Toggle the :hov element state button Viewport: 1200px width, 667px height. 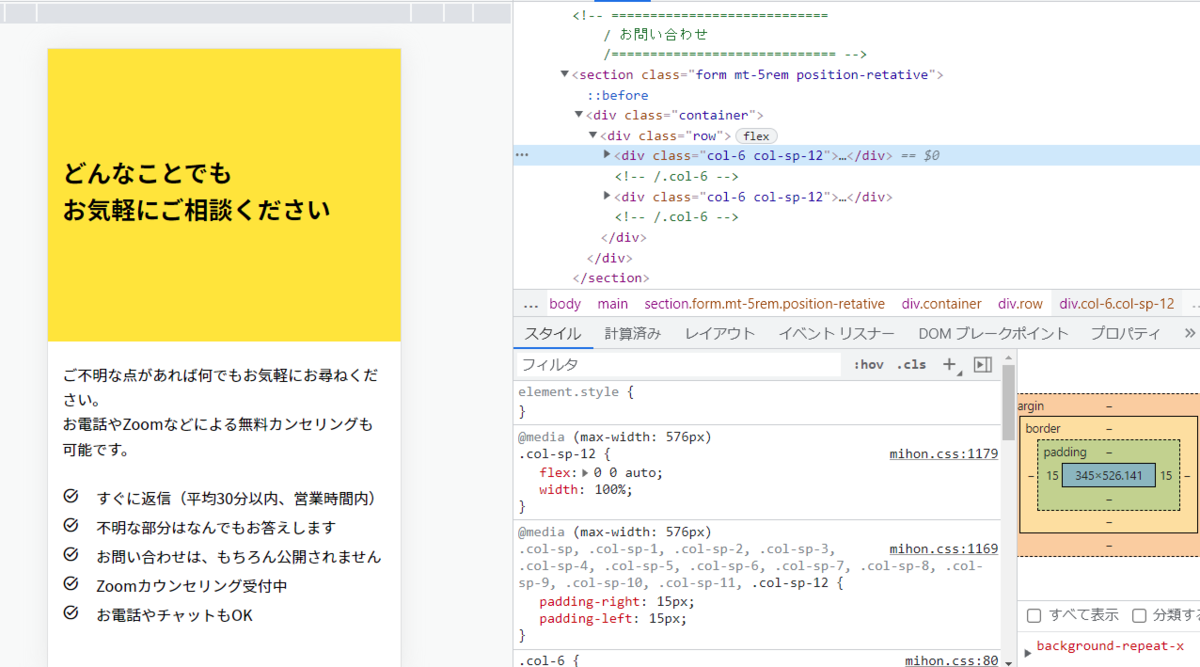tap(868, 365)
